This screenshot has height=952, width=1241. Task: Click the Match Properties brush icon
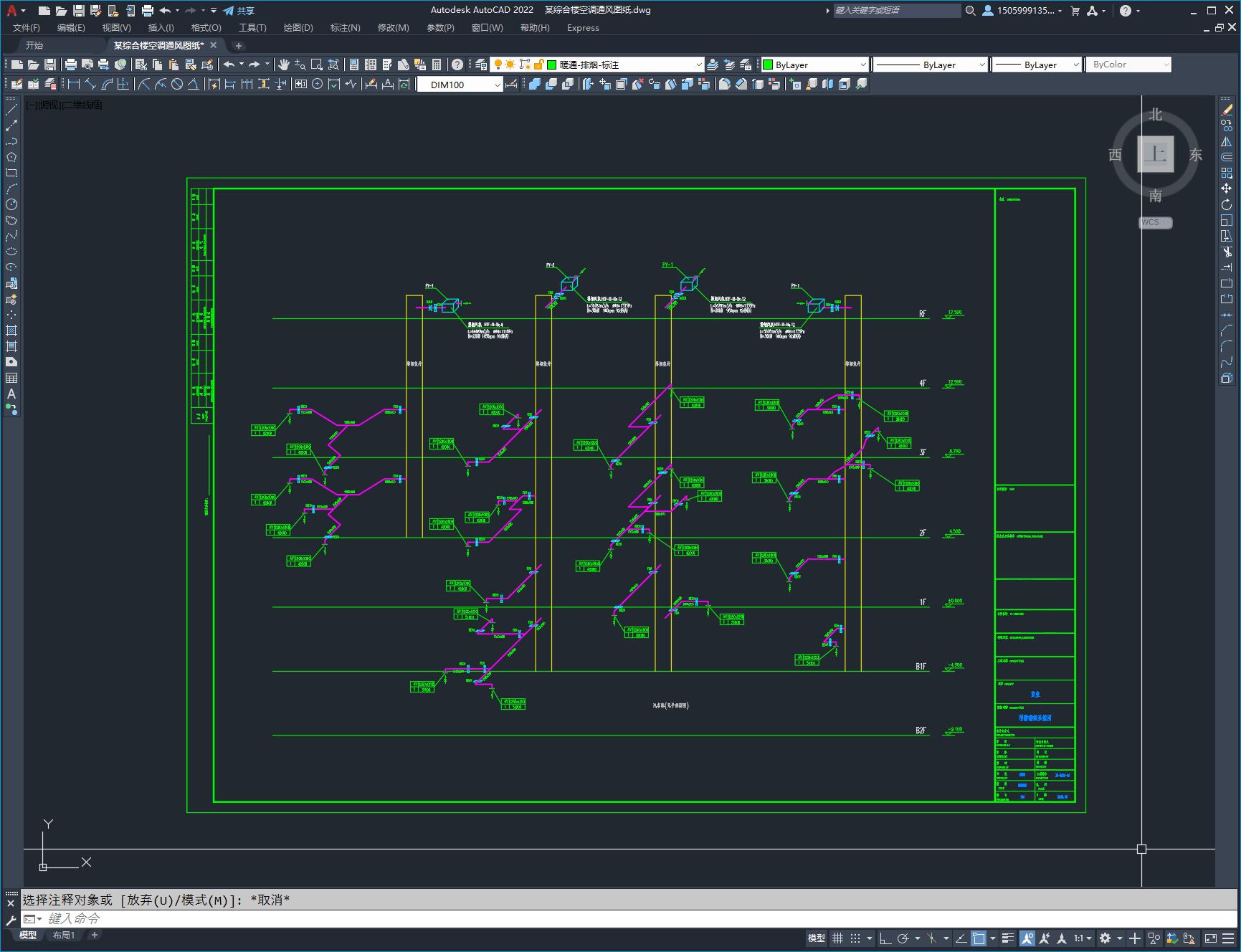tap(190, 65)
